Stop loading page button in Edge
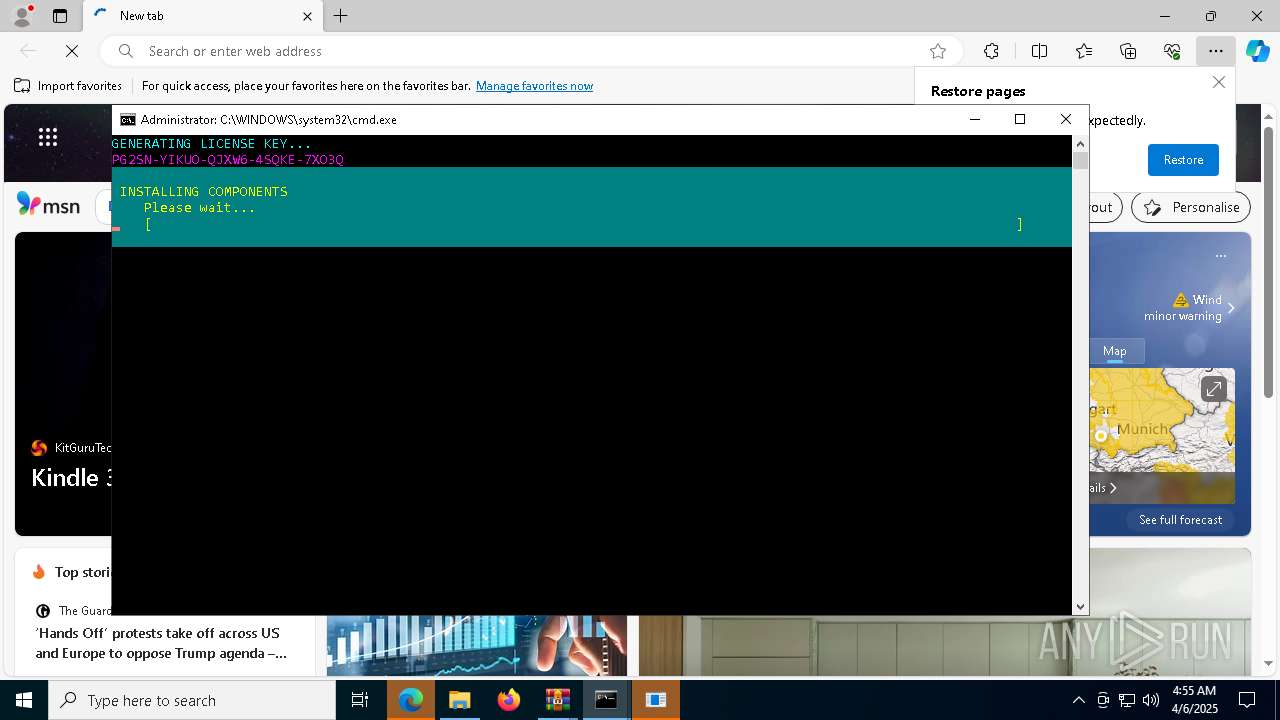 [x=72, y=51]
